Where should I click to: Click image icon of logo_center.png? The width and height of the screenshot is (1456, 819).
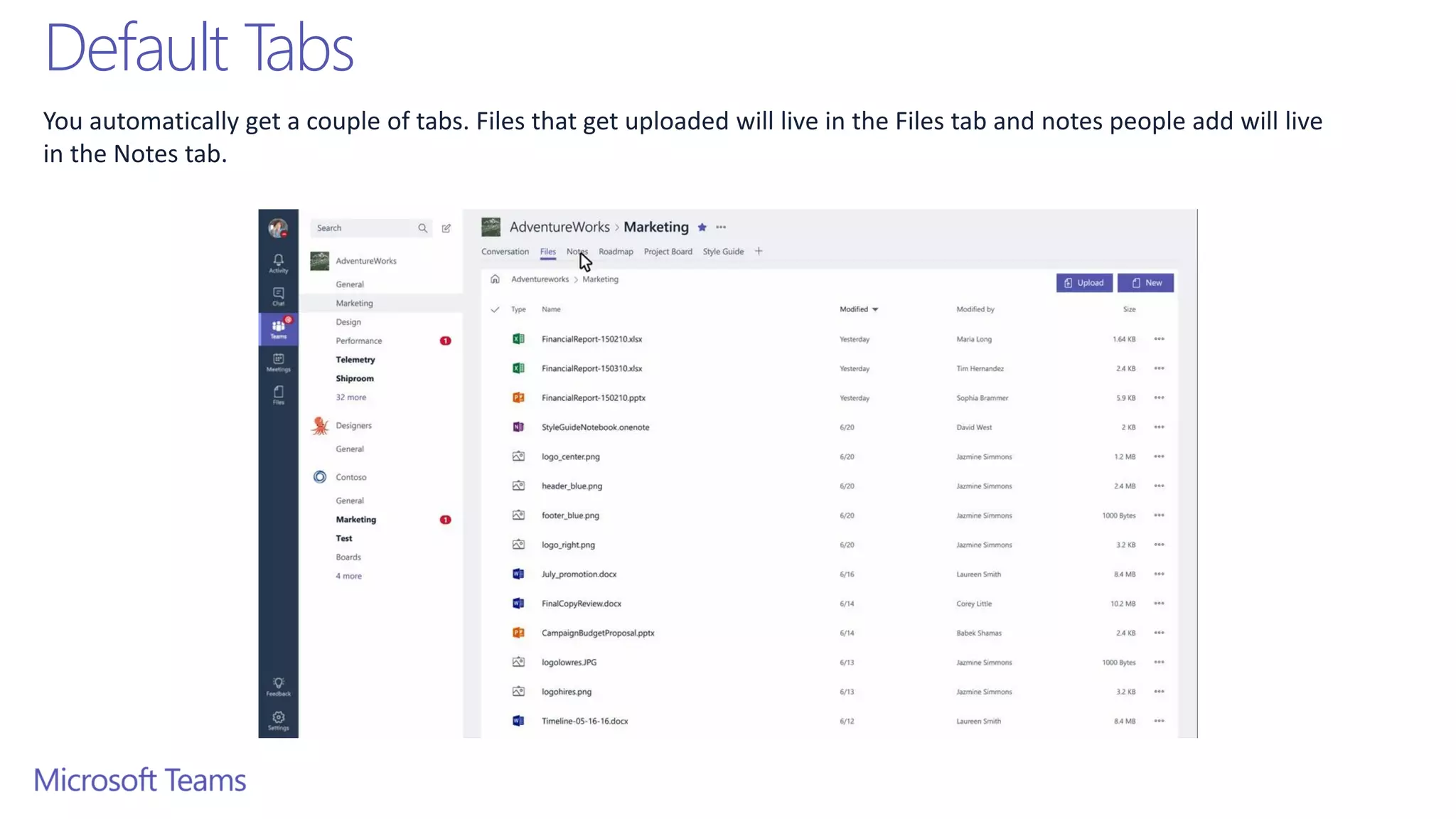coord(518,456)
